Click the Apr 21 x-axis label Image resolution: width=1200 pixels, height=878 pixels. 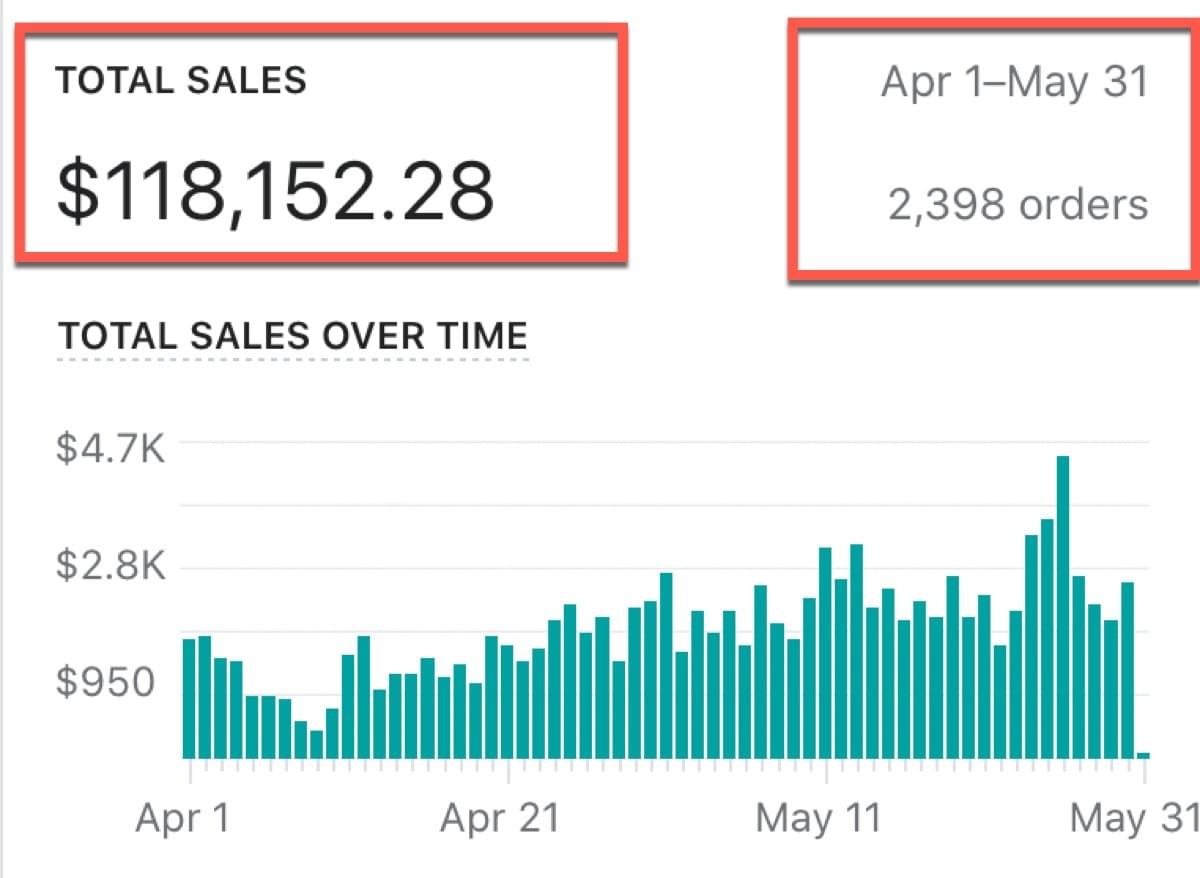pos(500,819)
